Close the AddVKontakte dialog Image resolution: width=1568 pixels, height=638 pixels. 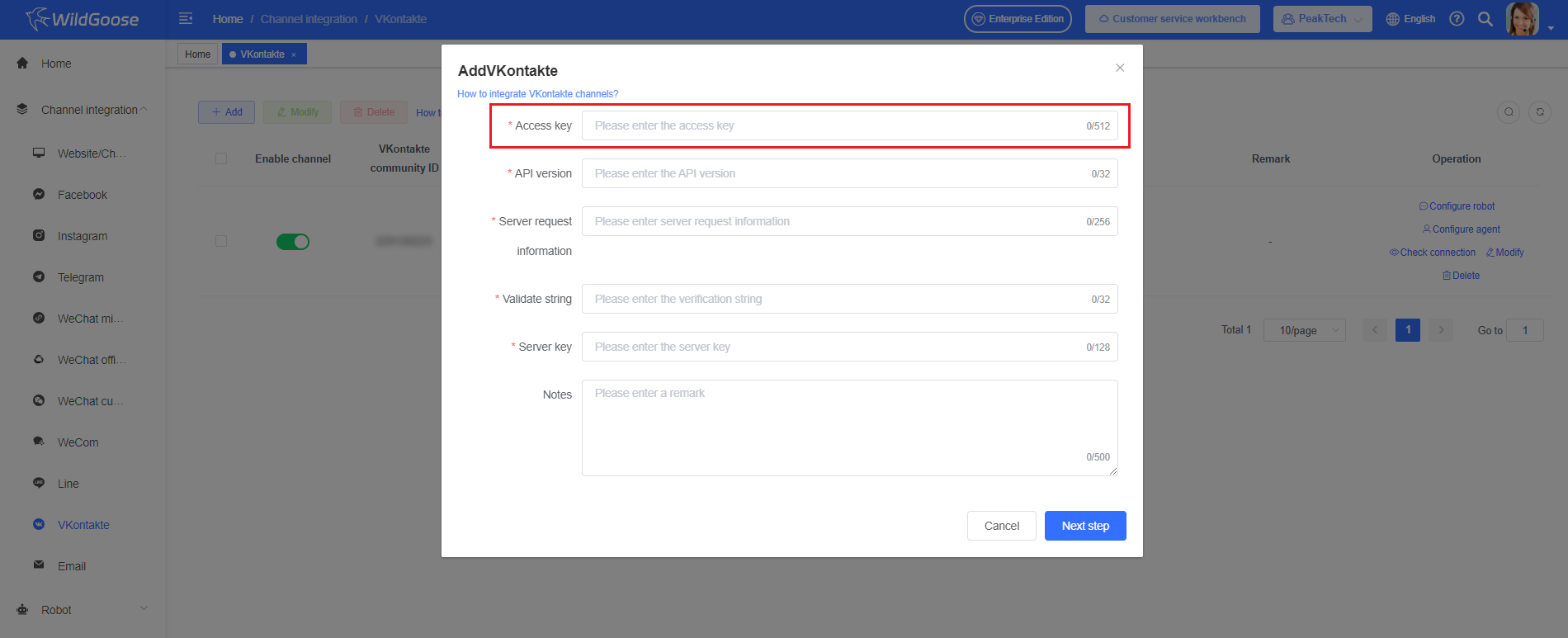tap(1120, 68)
